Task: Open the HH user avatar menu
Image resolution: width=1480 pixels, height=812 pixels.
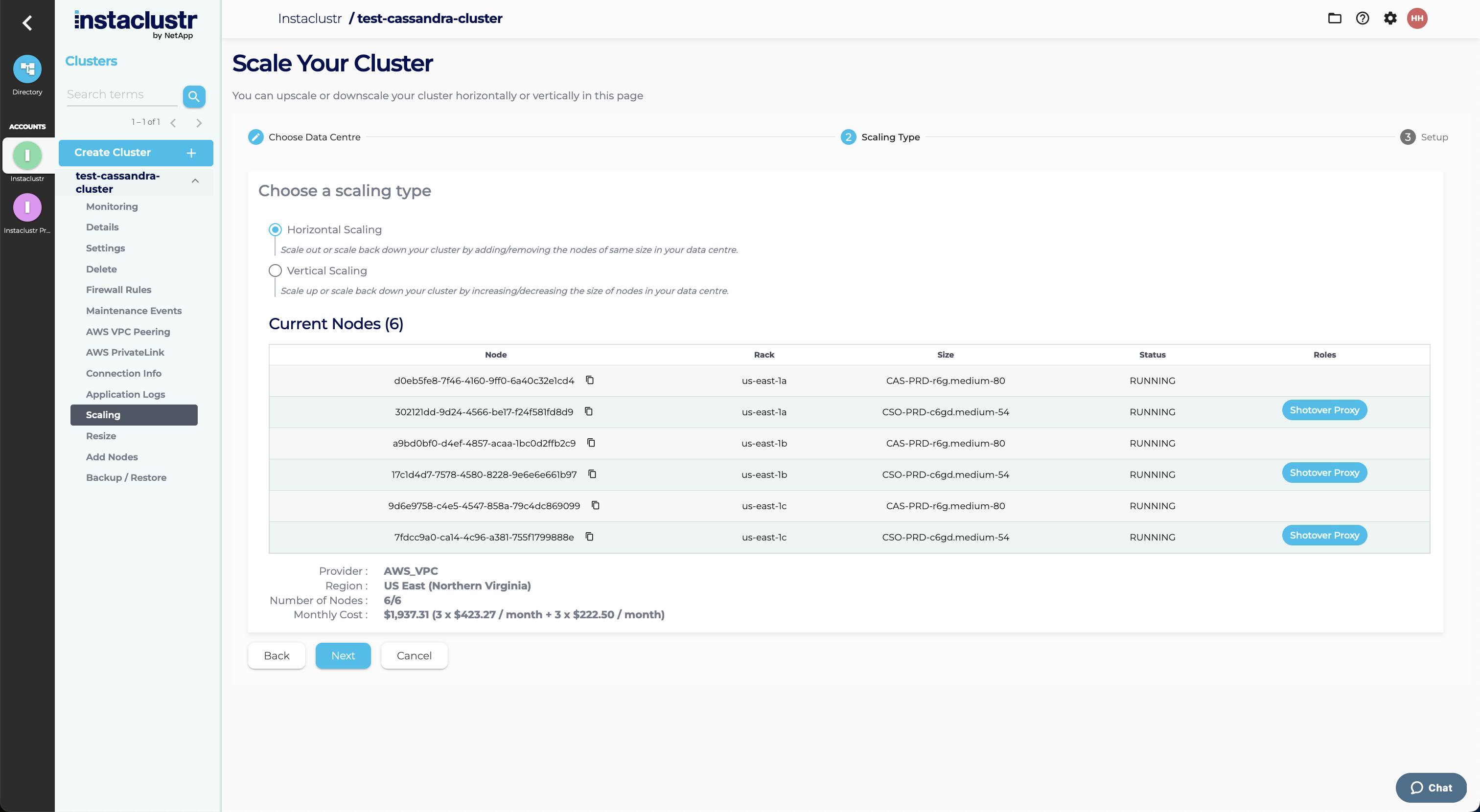Action: 1417,19
